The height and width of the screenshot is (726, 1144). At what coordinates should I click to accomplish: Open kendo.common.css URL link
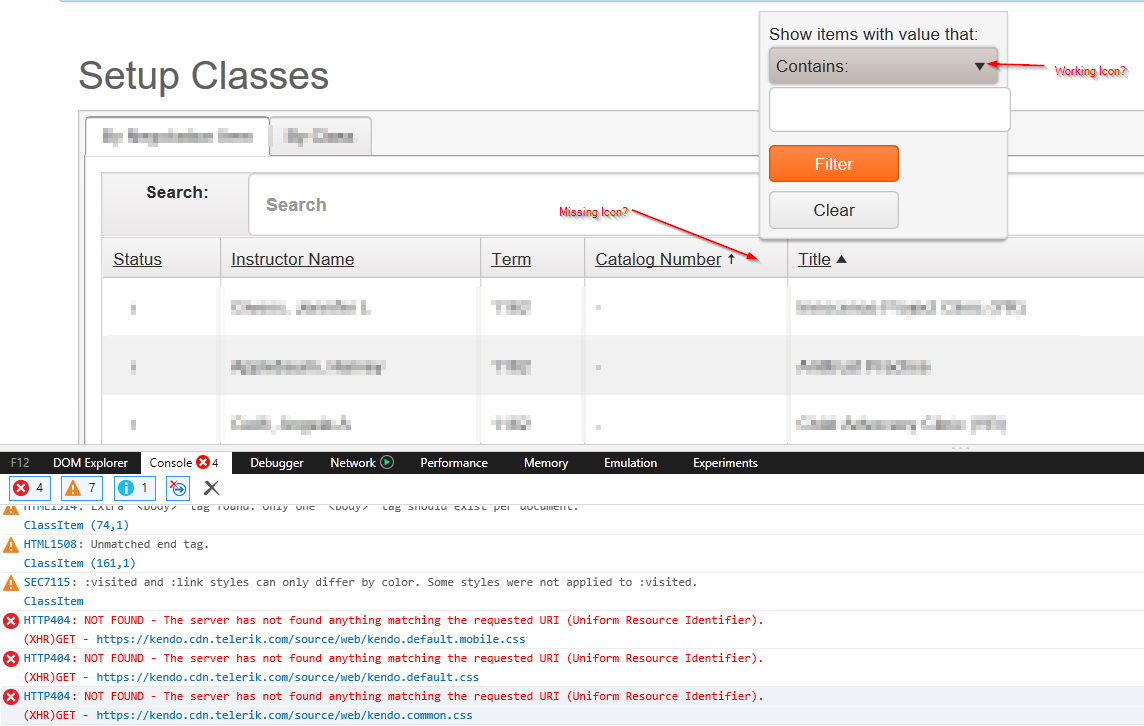click(285, 715)
